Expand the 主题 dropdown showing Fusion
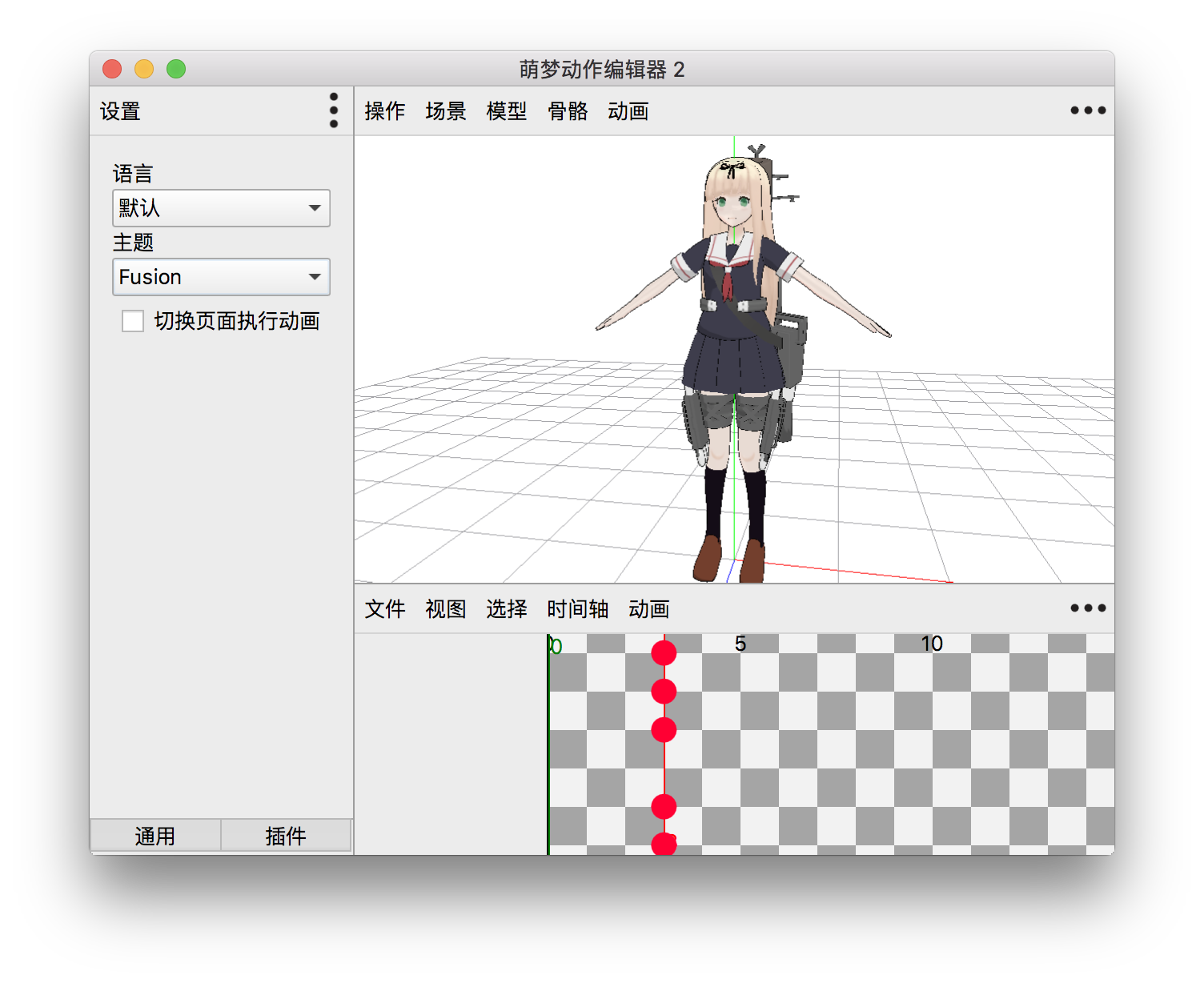The width and height of the screenshot is (1204, 983). [221, 277]
